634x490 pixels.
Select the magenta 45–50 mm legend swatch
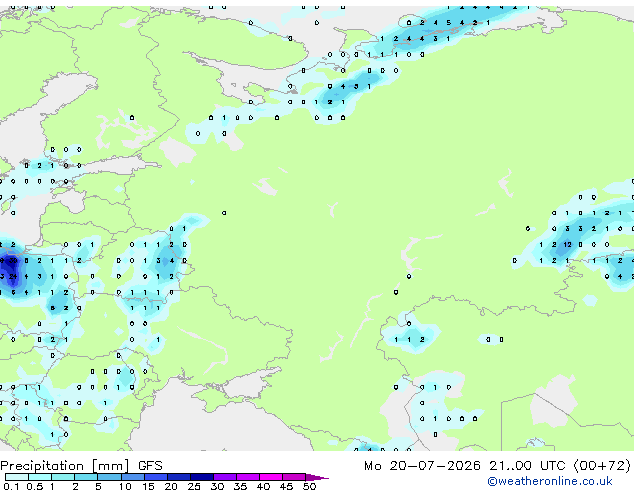(294, 477)
